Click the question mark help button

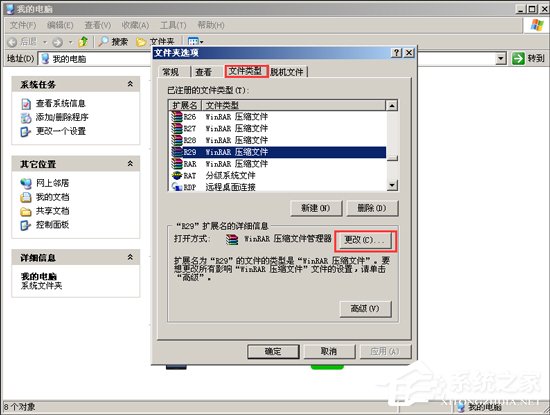point(396,53)
